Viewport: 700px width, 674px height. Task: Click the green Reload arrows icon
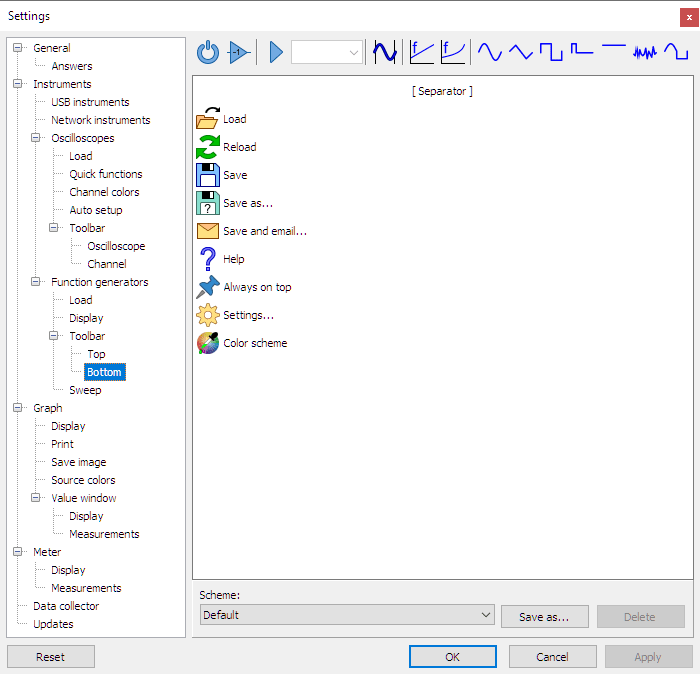coord(208,147)
